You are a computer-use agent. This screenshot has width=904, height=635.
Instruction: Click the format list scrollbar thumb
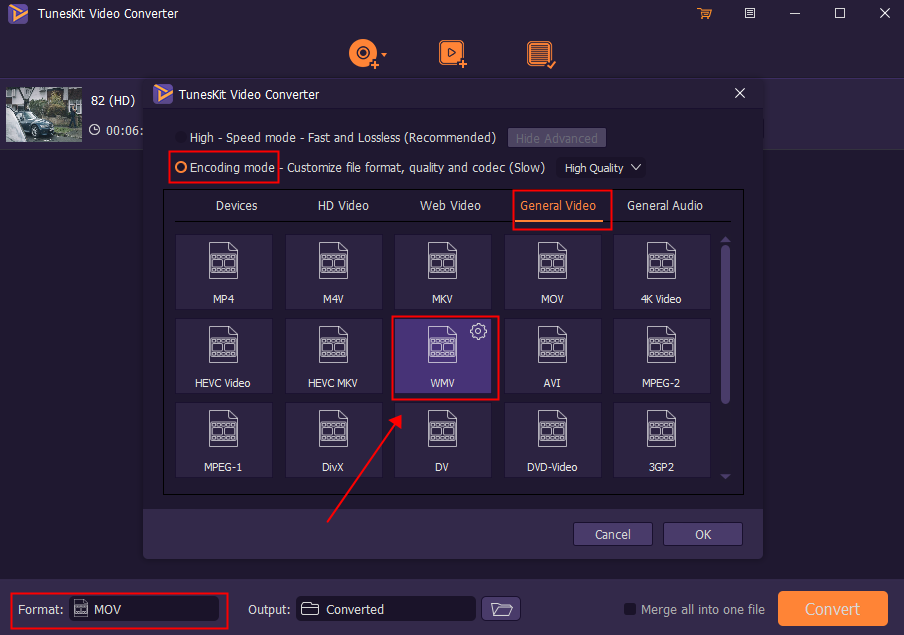725,325
